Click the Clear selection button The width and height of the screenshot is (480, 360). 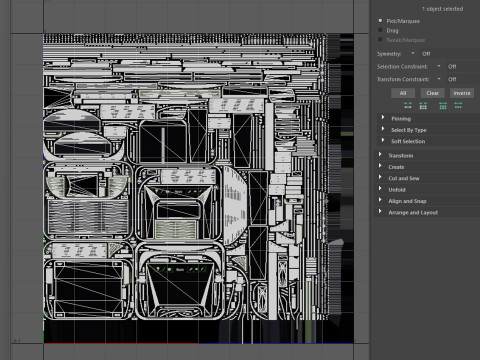pos(432,93)
